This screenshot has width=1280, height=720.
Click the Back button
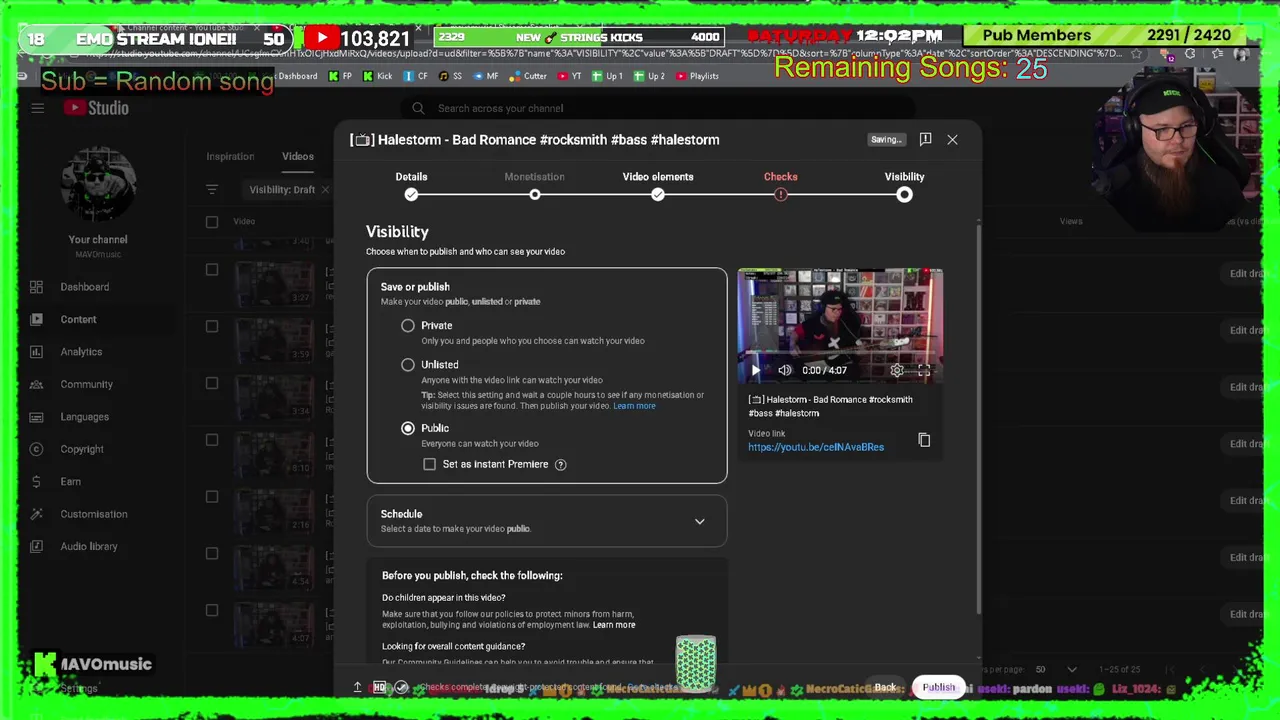tap(886, 687)
